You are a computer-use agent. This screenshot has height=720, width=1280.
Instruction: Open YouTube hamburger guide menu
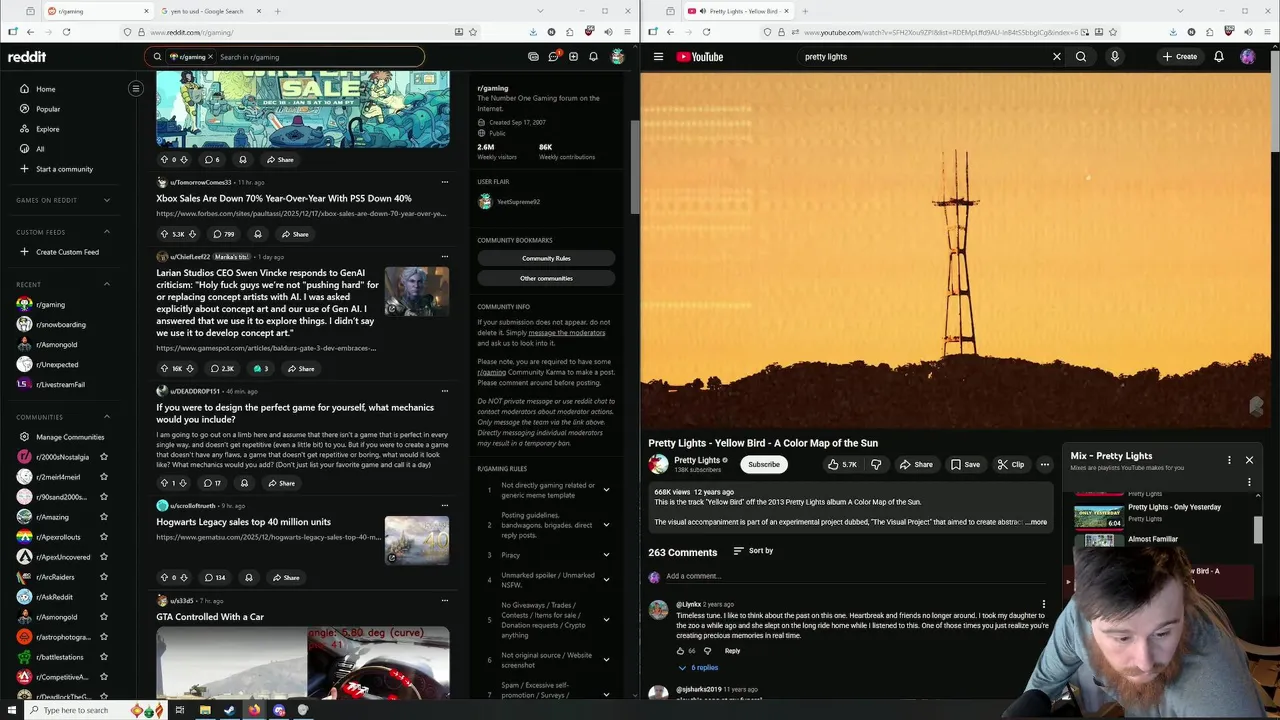pos(658,57)
